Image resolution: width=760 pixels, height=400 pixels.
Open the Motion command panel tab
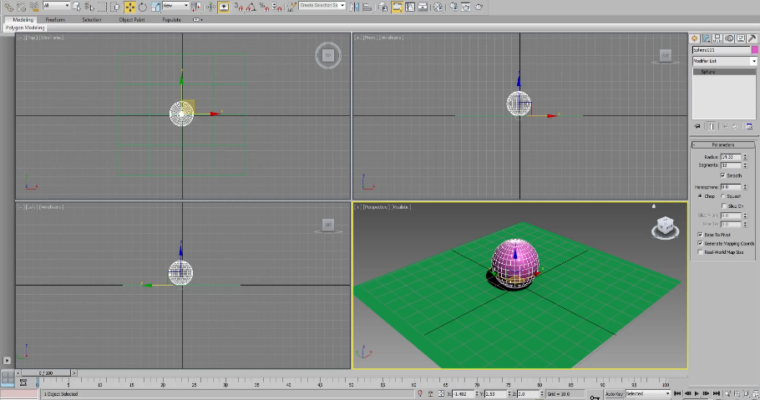[729, 38]
